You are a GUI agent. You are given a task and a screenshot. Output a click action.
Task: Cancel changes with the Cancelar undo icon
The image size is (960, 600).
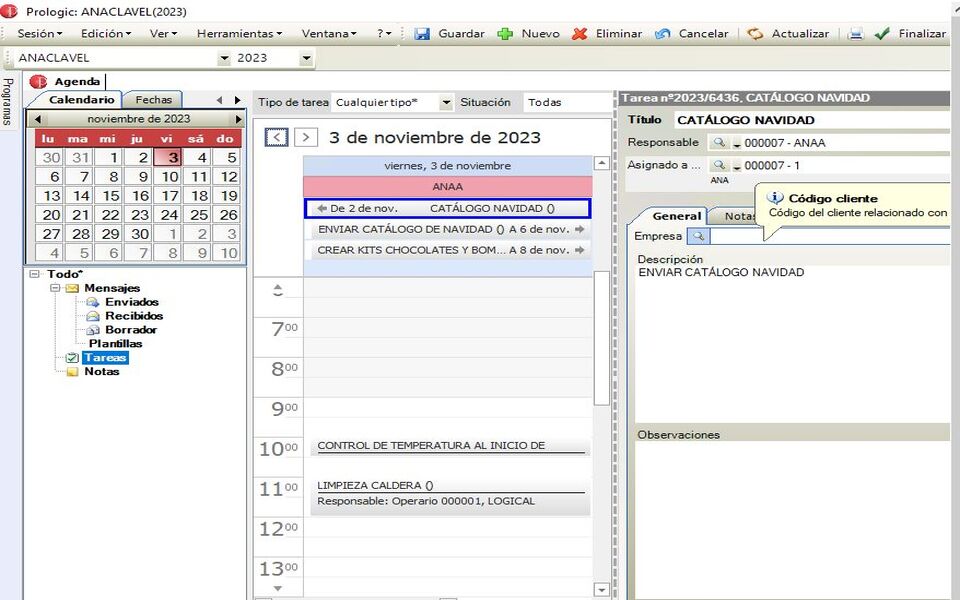pyautogui.click(x=661, y=33)
